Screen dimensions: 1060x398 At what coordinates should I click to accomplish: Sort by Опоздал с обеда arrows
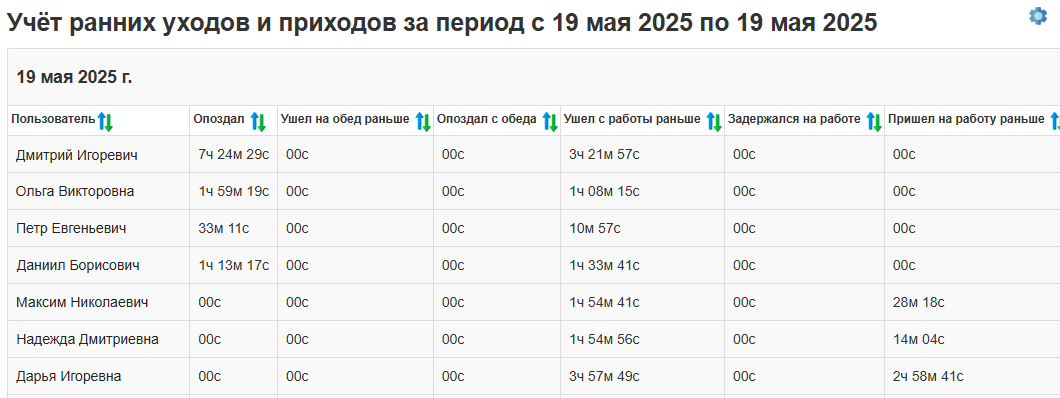(x=550, y=122)
